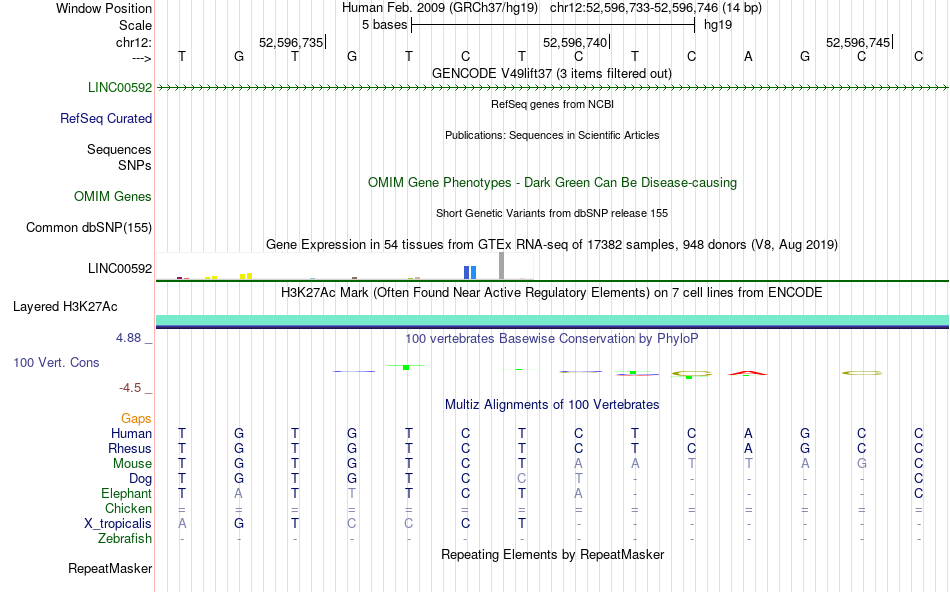Click Multiz Alignments of 100 Vertebrates title

click(552, 404)
